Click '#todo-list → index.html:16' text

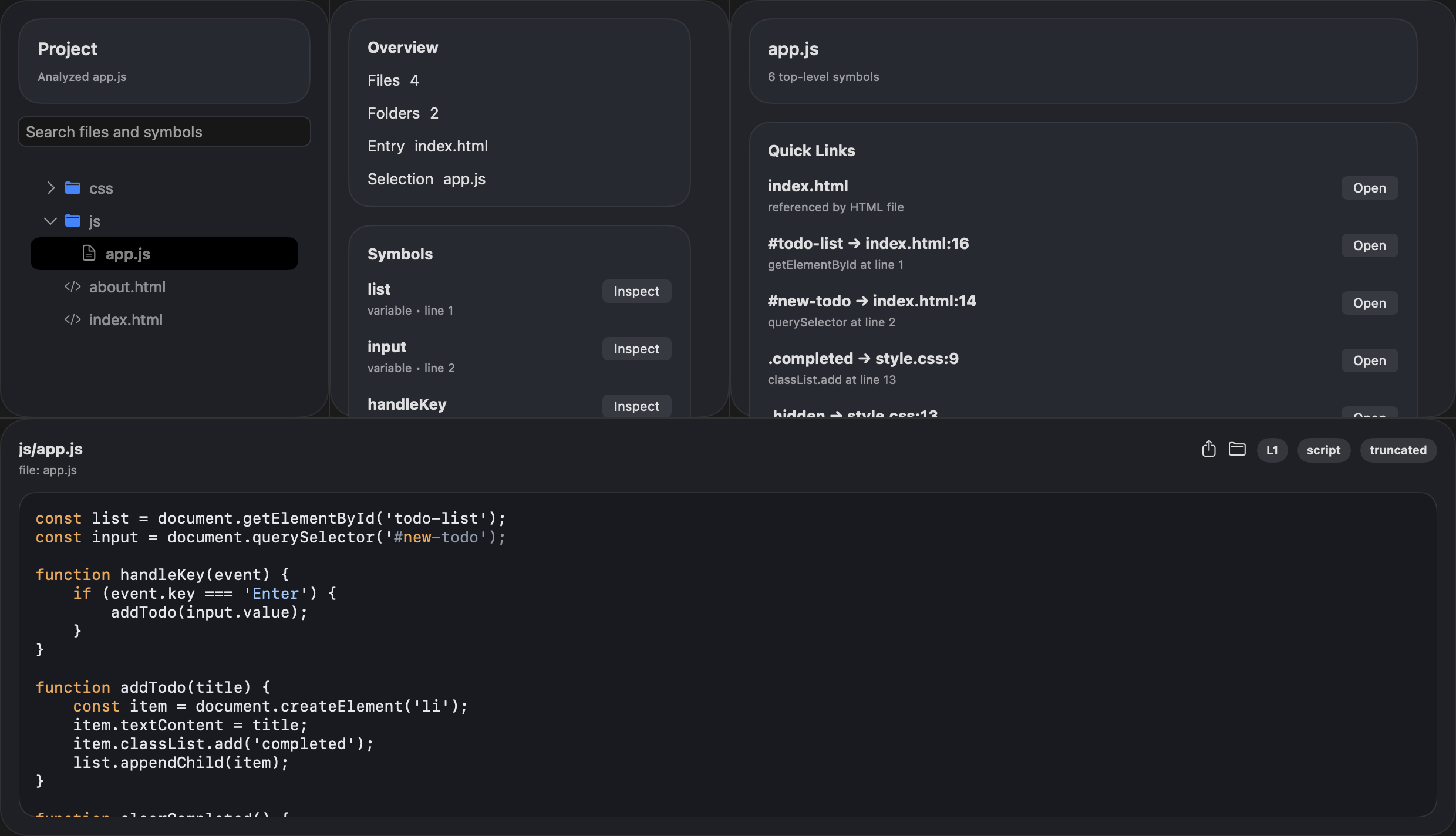click(x=868, y=243)
